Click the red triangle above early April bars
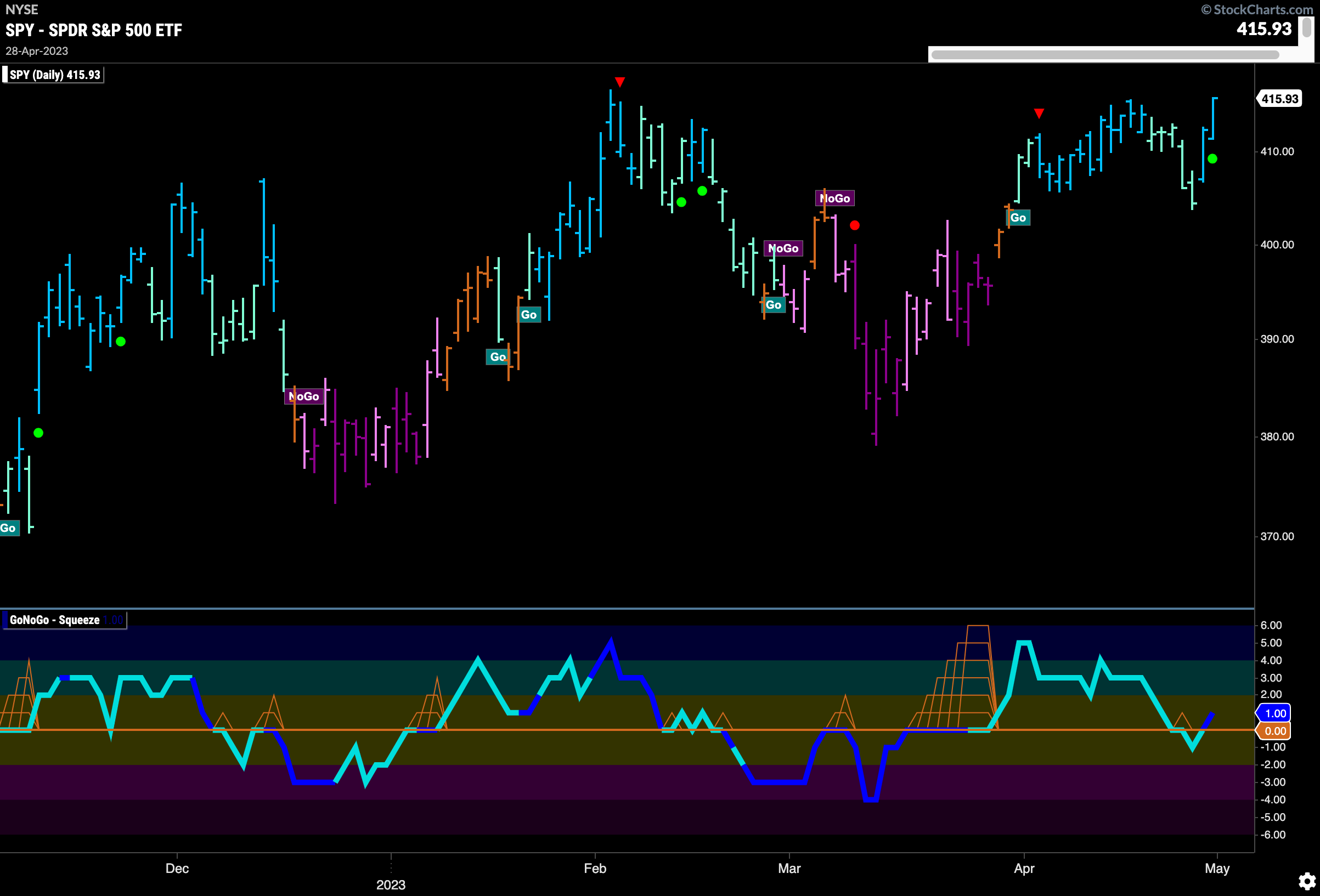Image resolution: width=1320 pixels, height=896 pixels. point(1039,114)
